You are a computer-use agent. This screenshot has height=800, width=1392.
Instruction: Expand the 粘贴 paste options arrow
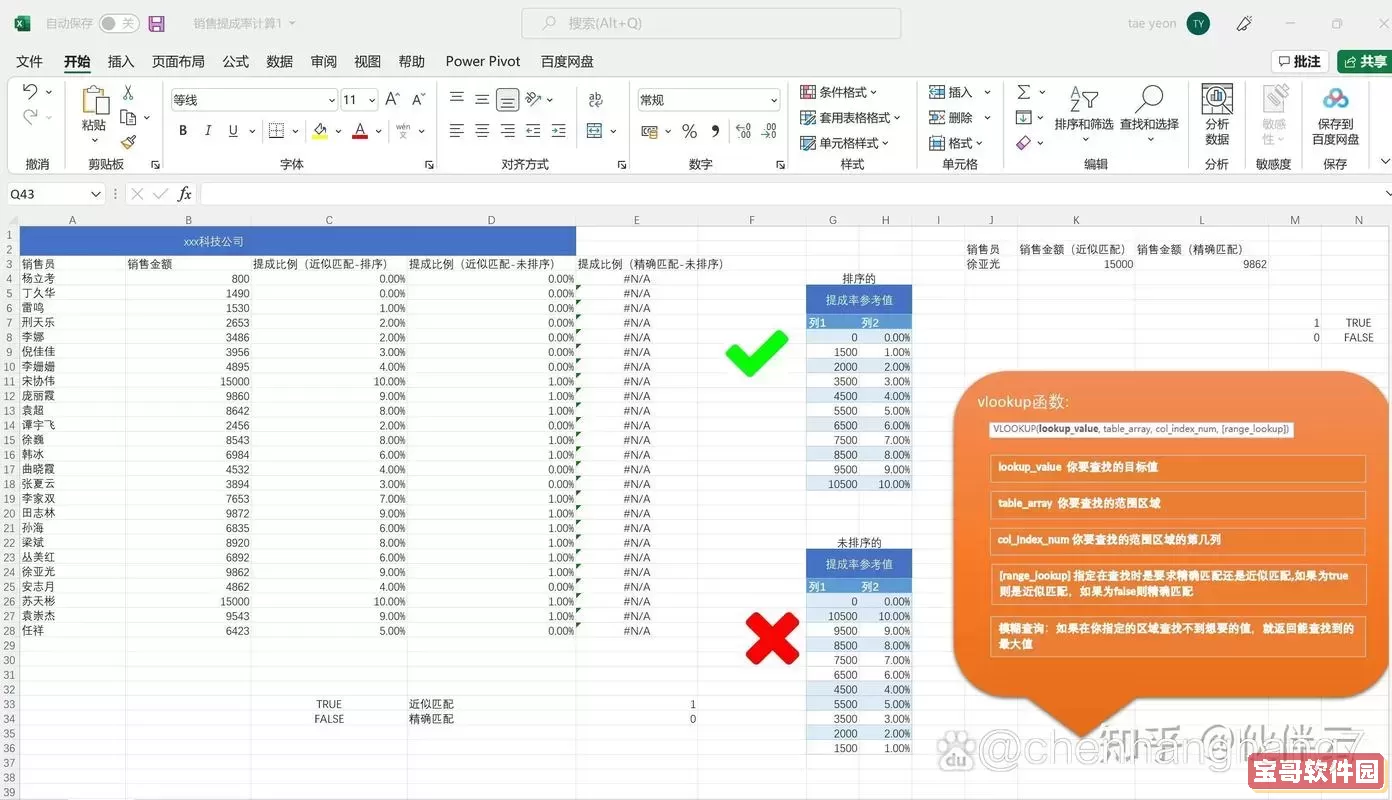click(95, 140)
